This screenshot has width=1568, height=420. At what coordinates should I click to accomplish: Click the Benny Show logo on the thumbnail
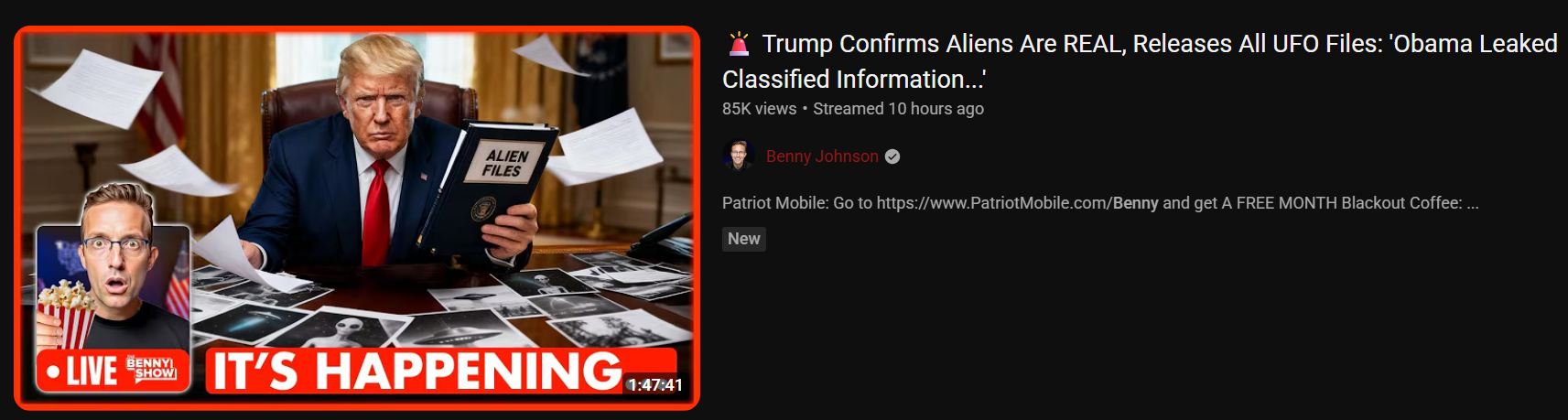152,368
